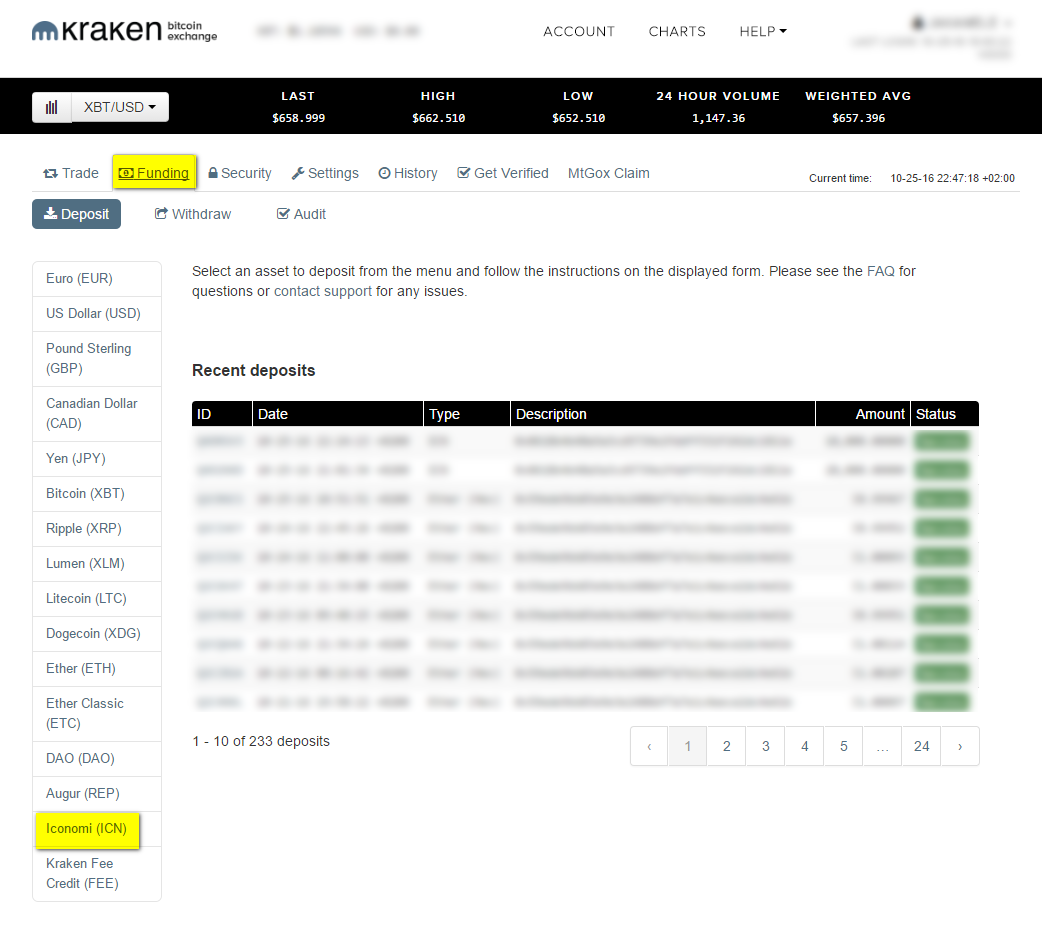
Task: Jump to page 24 of deposits
Action: coord(921,747)
